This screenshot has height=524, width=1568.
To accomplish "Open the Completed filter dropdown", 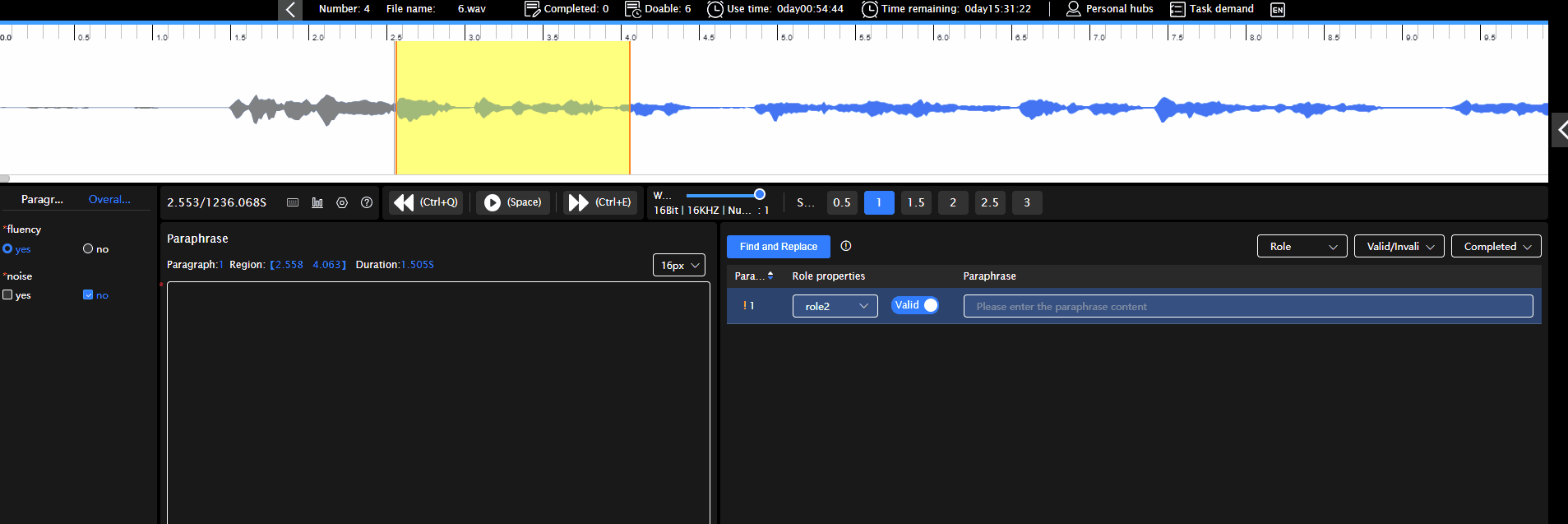I will click(1496, 246).
